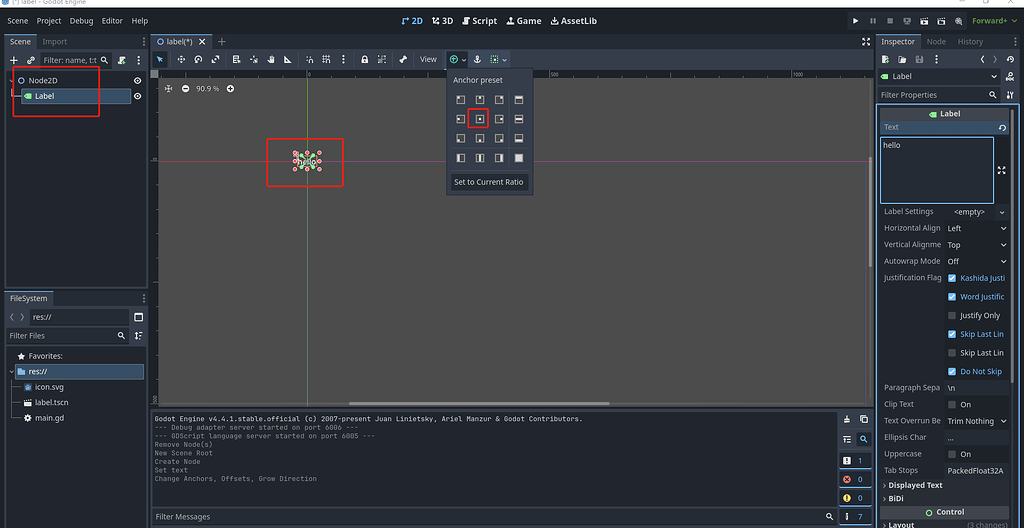Attach a script to the selected node
The width and height of the screenshot is (1024, 528).
coord(121,60)
